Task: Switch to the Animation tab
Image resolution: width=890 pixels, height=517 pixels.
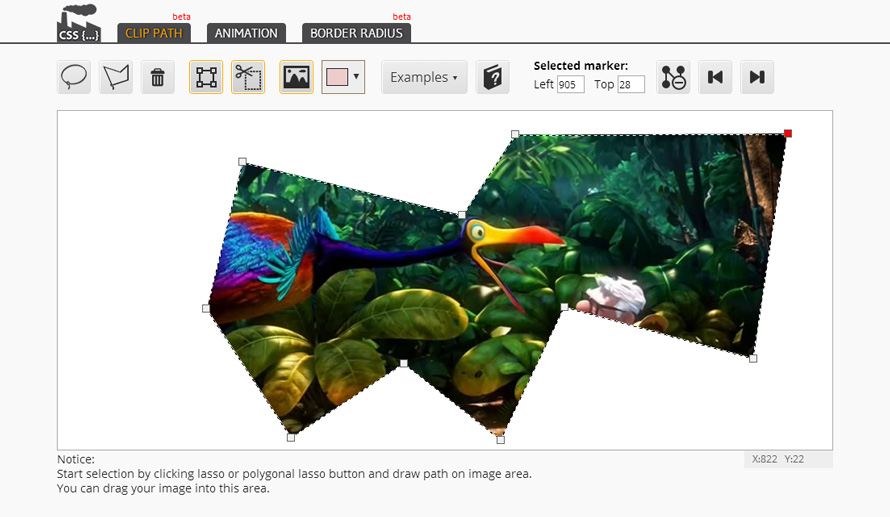Action: [246, 33]
